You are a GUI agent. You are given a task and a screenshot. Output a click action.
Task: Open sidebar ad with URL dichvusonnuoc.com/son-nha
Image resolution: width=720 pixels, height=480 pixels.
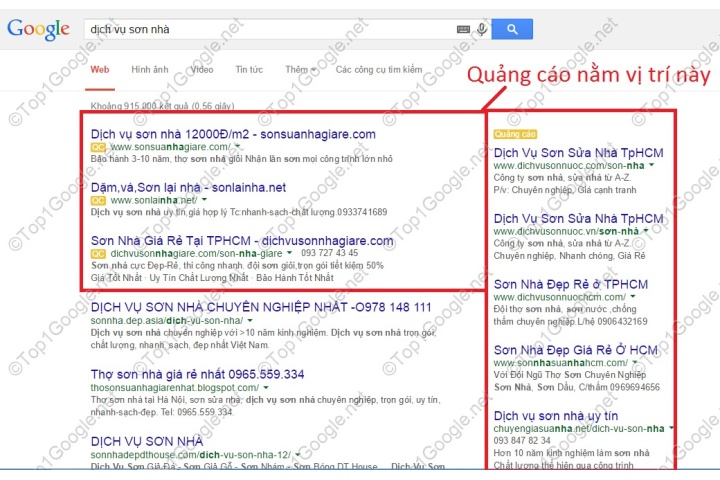(579, 153)
